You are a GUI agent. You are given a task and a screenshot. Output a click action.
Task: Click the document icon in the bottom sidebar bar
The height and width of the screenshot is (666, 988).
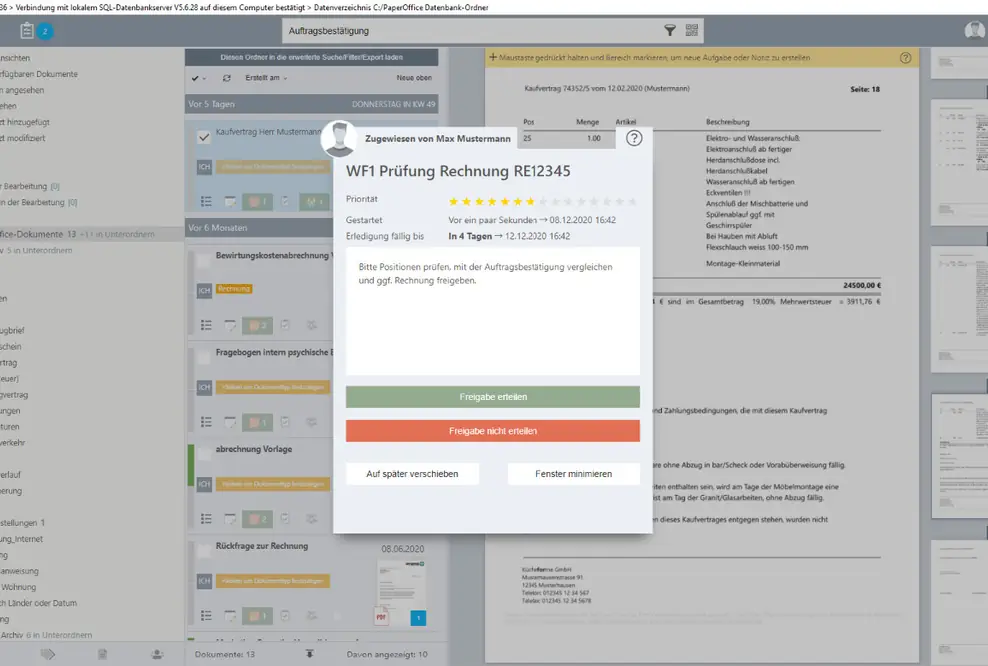102,655
